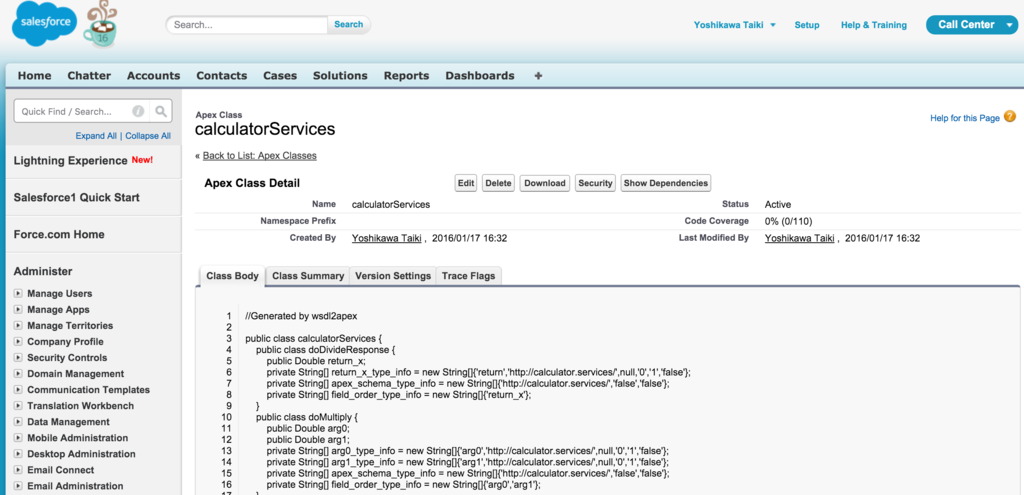Open the Help & Training link
The image size is (1024, 495).
click(874, 25)
